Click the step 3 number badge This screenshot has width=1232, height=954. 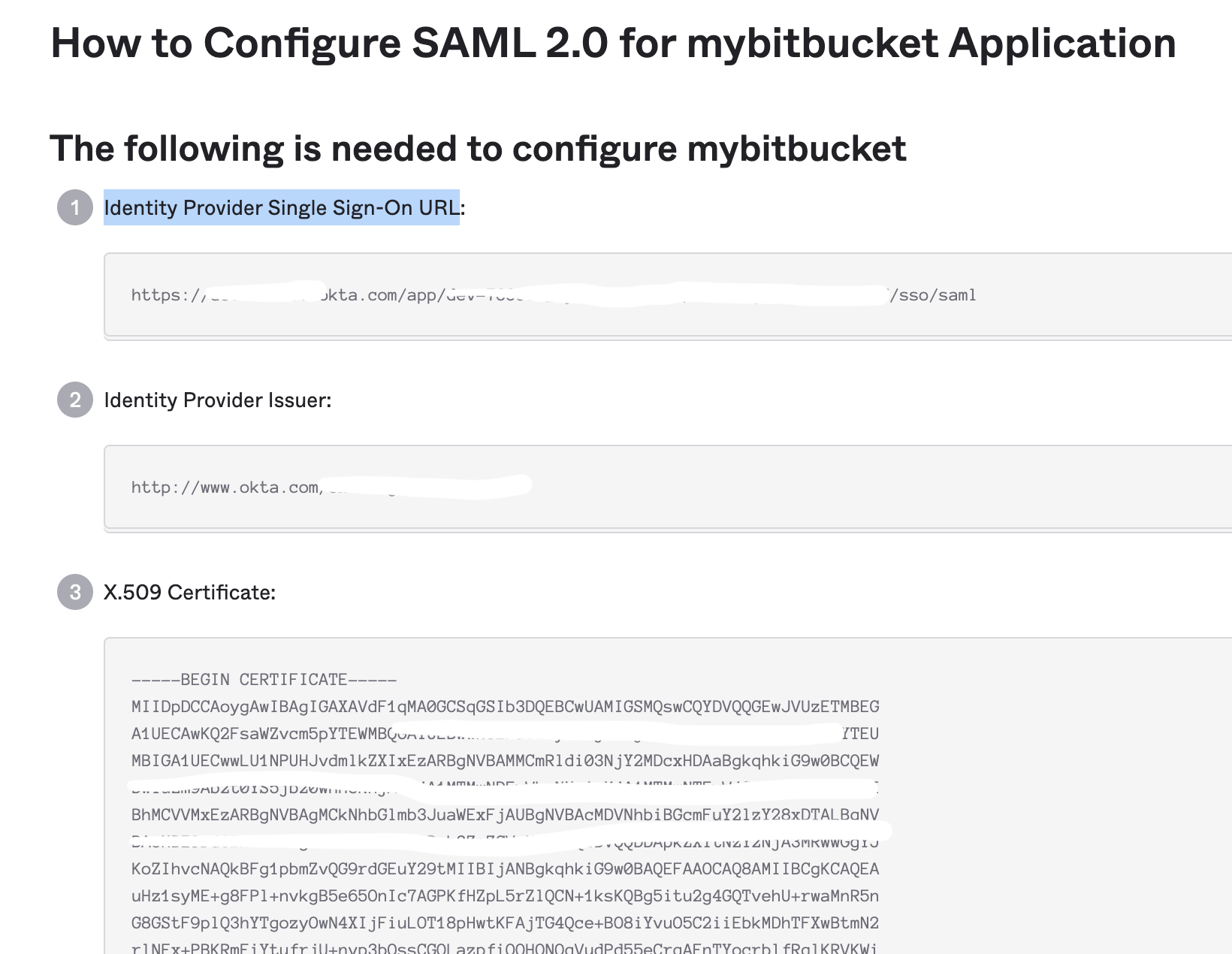point(75,592)
